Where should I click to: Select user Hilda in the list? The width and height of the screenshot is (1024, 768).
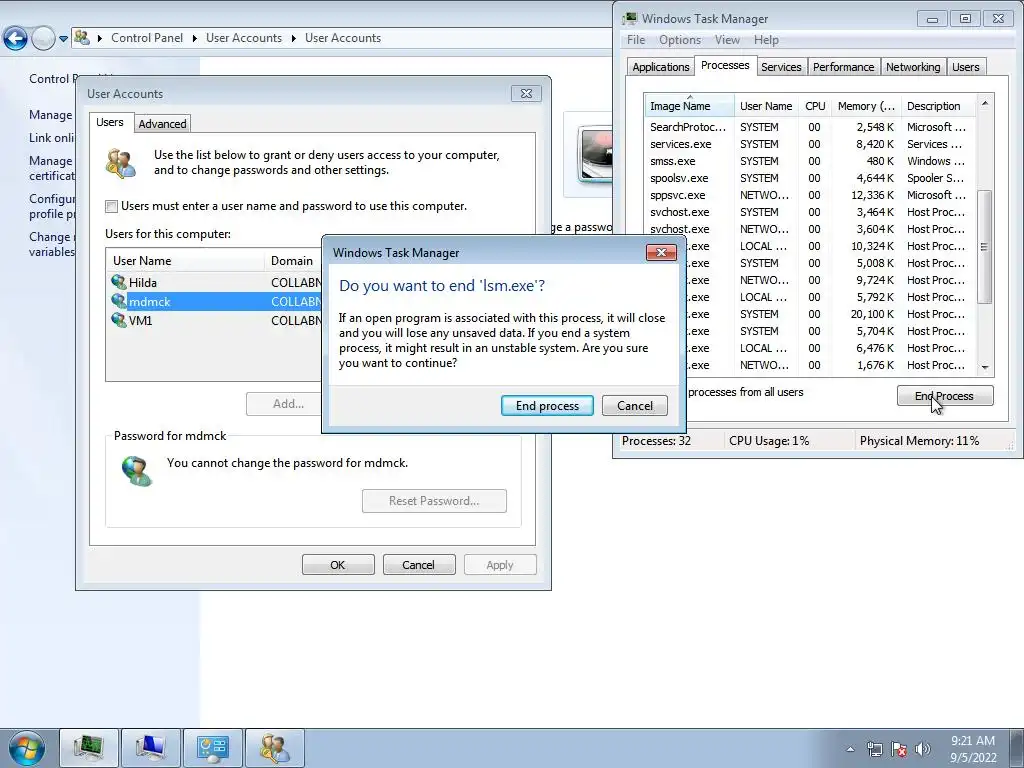pyautogui.click(x=214, y=282)
